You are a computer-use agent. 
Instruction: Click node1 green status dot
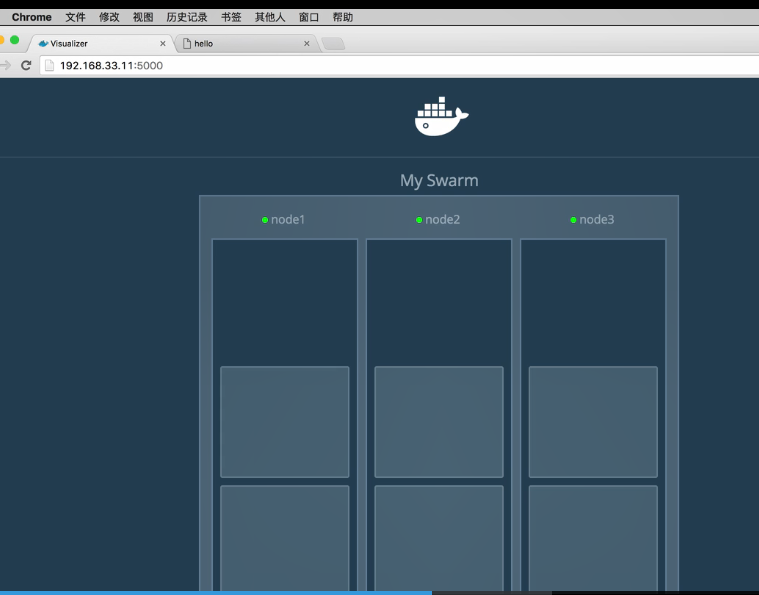tap(265, 220)
